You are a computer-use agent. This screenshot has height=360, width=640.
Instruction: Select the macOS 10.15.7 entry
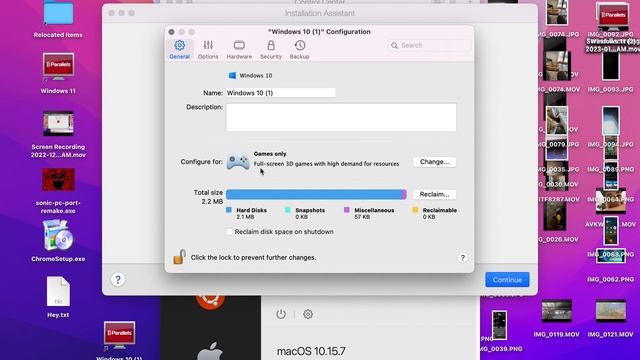[x=311, y=351]
